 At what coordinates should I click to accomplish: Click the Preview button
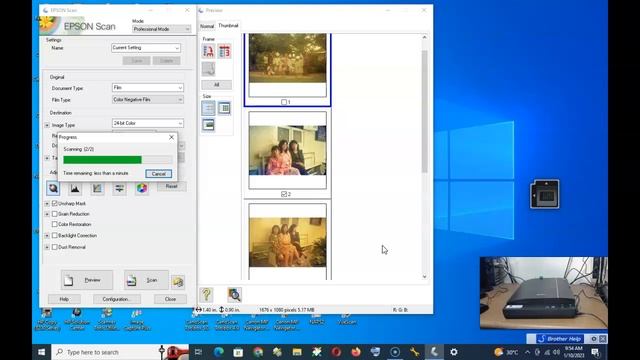[87, 280]
